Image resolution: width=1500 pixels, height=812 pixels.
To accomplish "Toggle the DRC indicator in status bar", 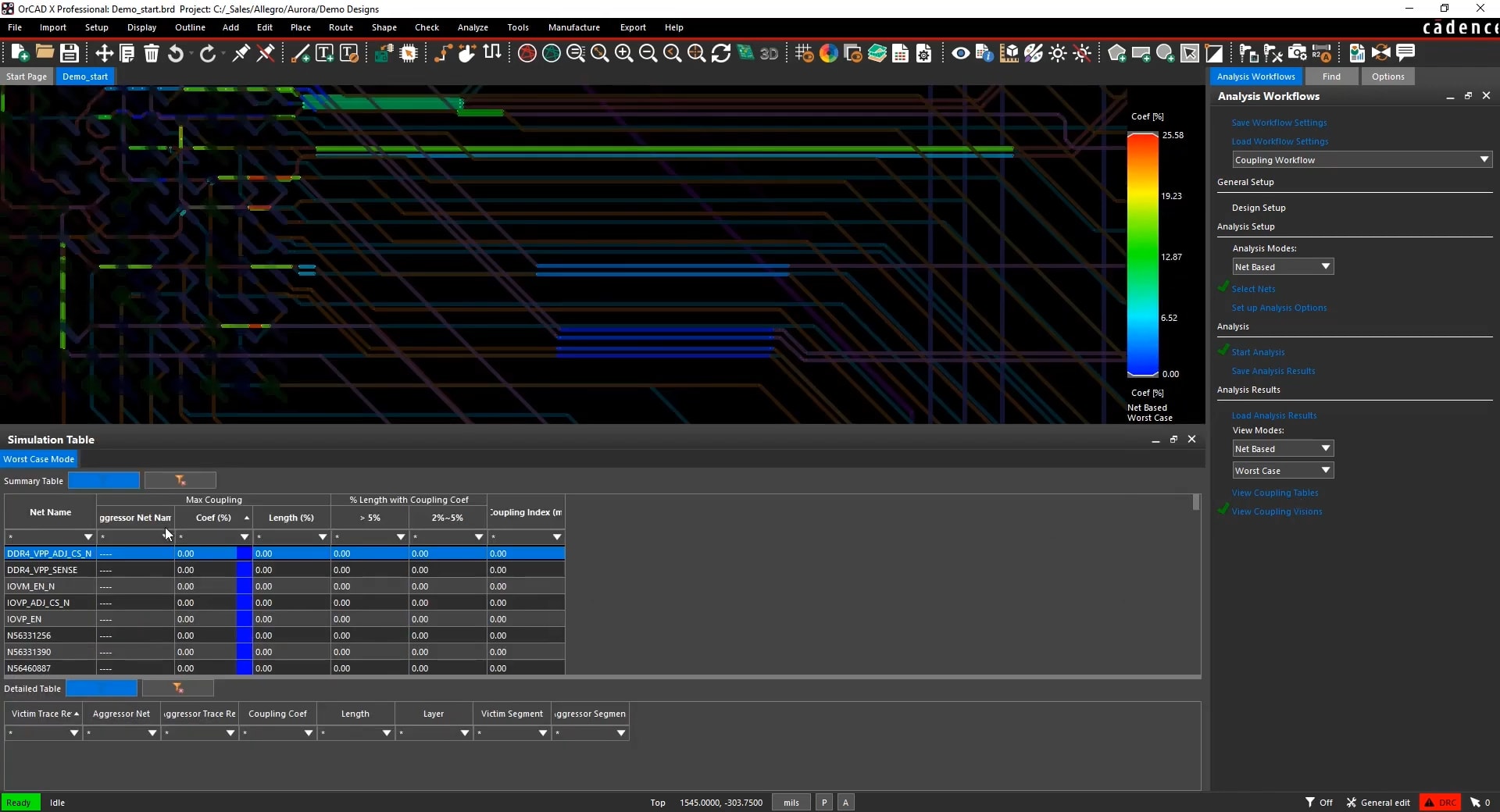I will tap(1440, 803).
